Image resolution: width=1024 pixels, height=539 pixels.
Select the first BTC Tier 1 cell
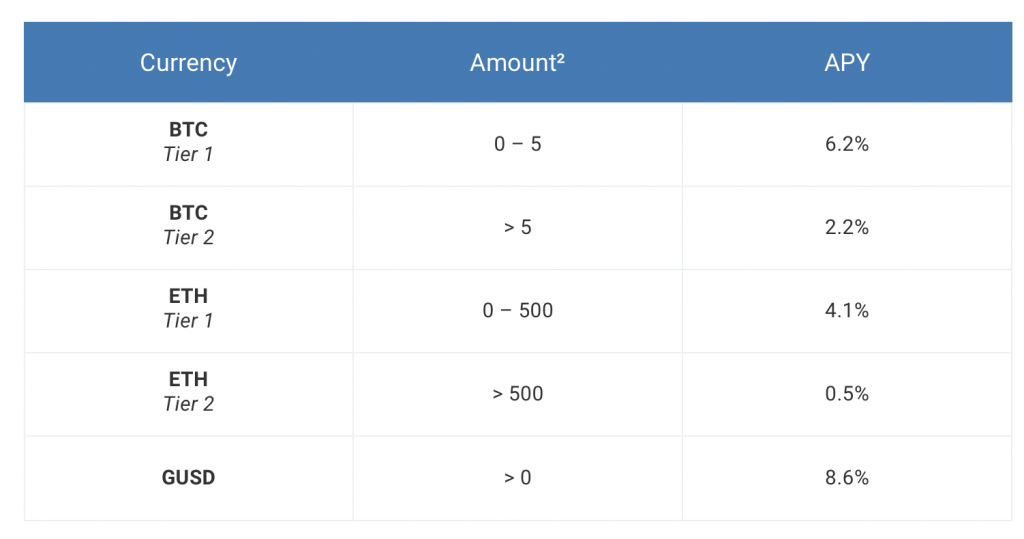(188, 144)
